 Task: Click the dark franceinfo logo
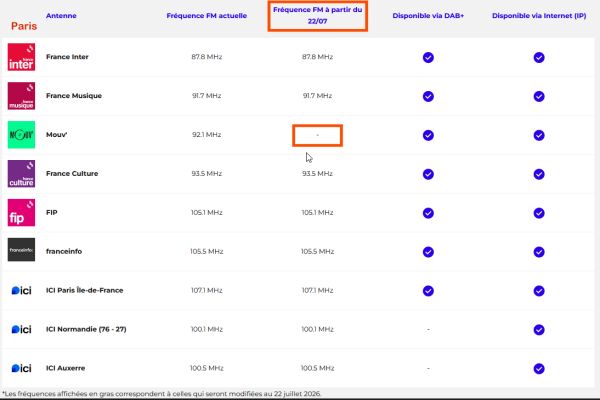click(x=21, y=250)
